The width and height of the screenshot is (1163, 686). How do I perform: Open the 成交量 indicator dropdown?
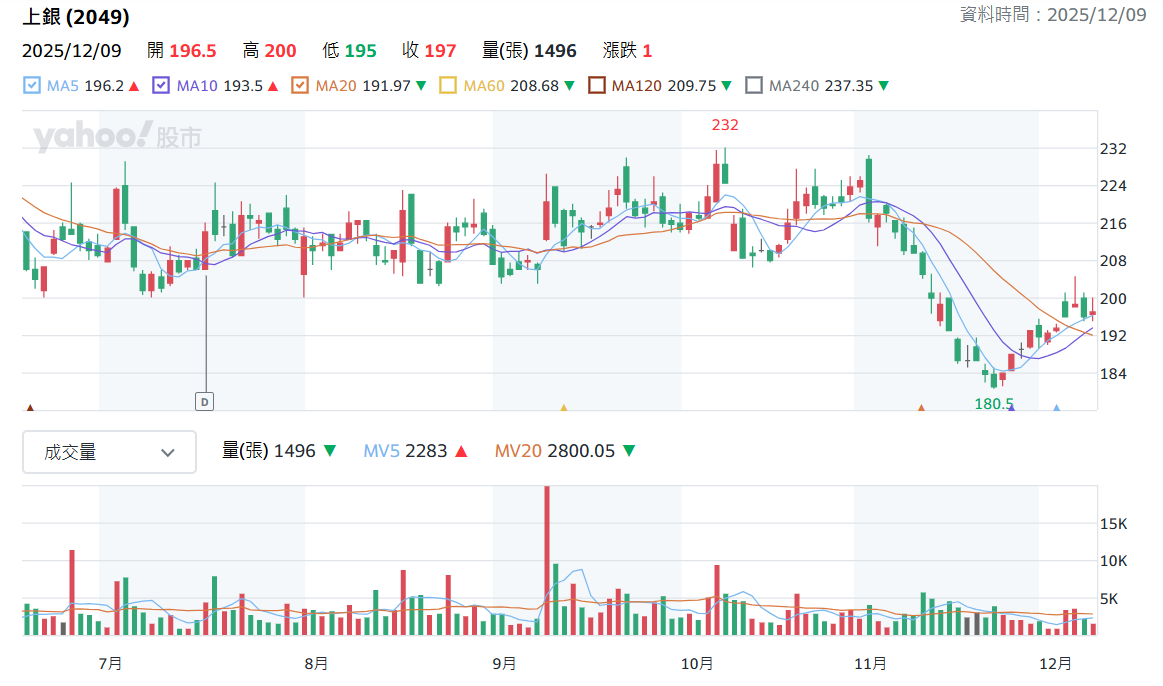tap(109, 452)
